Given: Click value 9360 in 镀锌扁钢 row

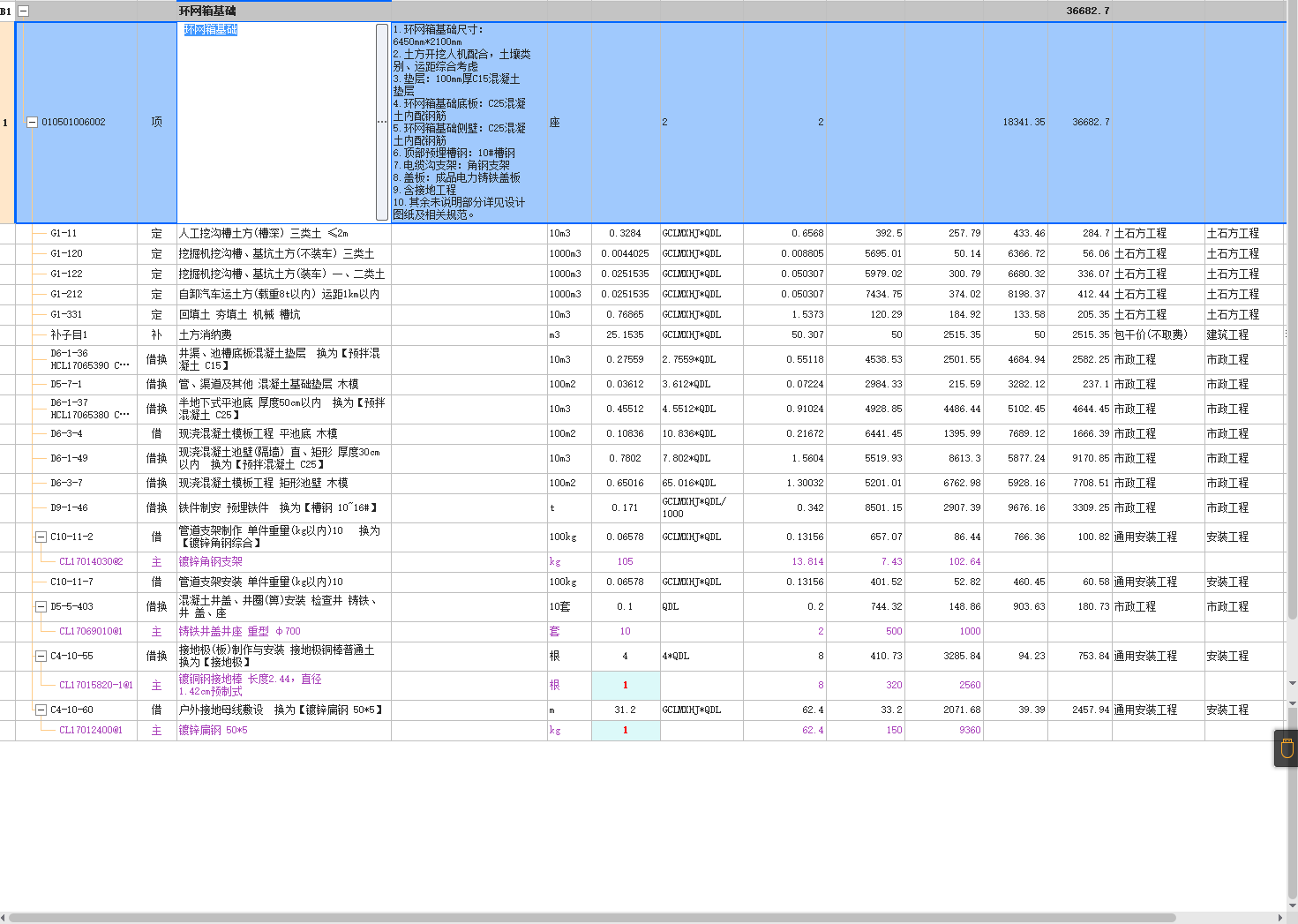Looking at the screenshot, I should tap(970, 730).
